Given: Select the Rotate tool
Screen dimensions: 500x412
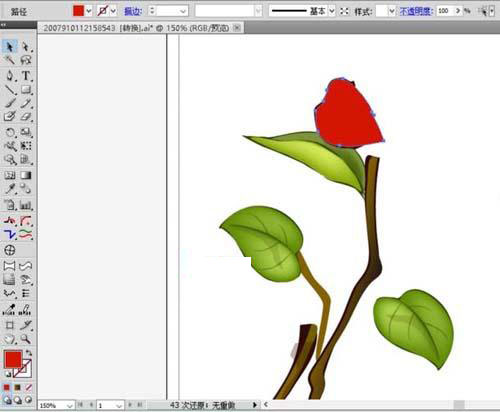Looking at the screenshot, I should tap(10, 132).
